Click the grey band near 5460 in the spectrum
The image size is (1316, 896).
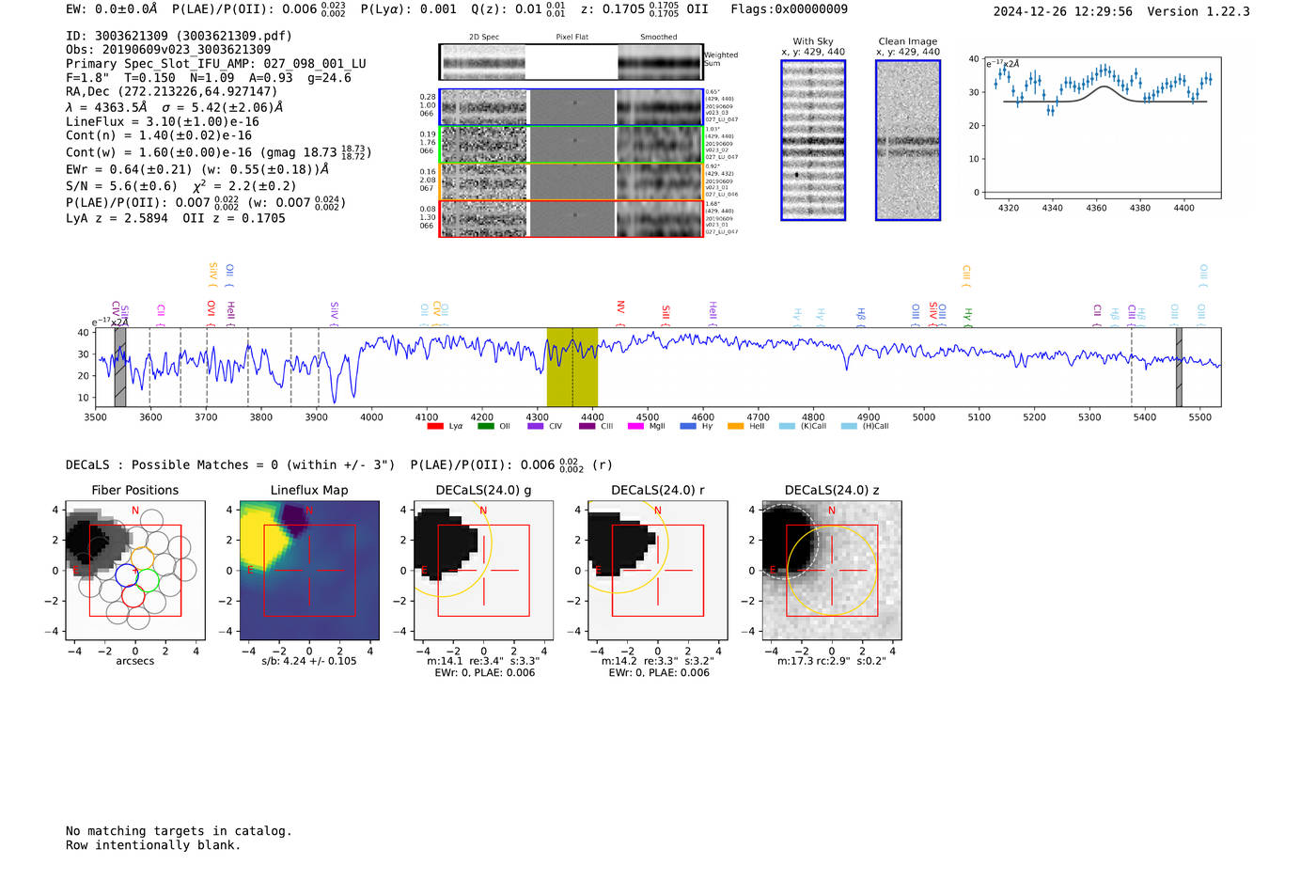coord(1179,367)
